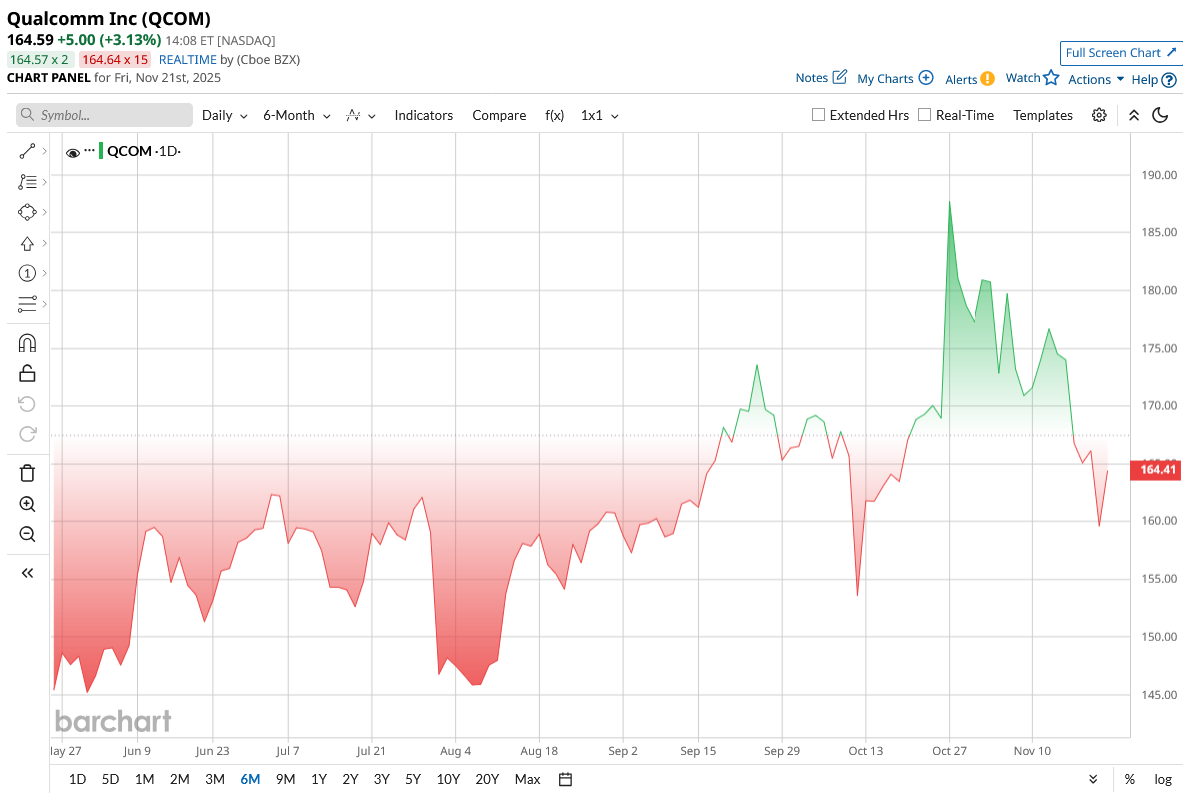Screen dimensions: 1183x793
Task: Open the numbered label tool
Action: coord(27,273)
